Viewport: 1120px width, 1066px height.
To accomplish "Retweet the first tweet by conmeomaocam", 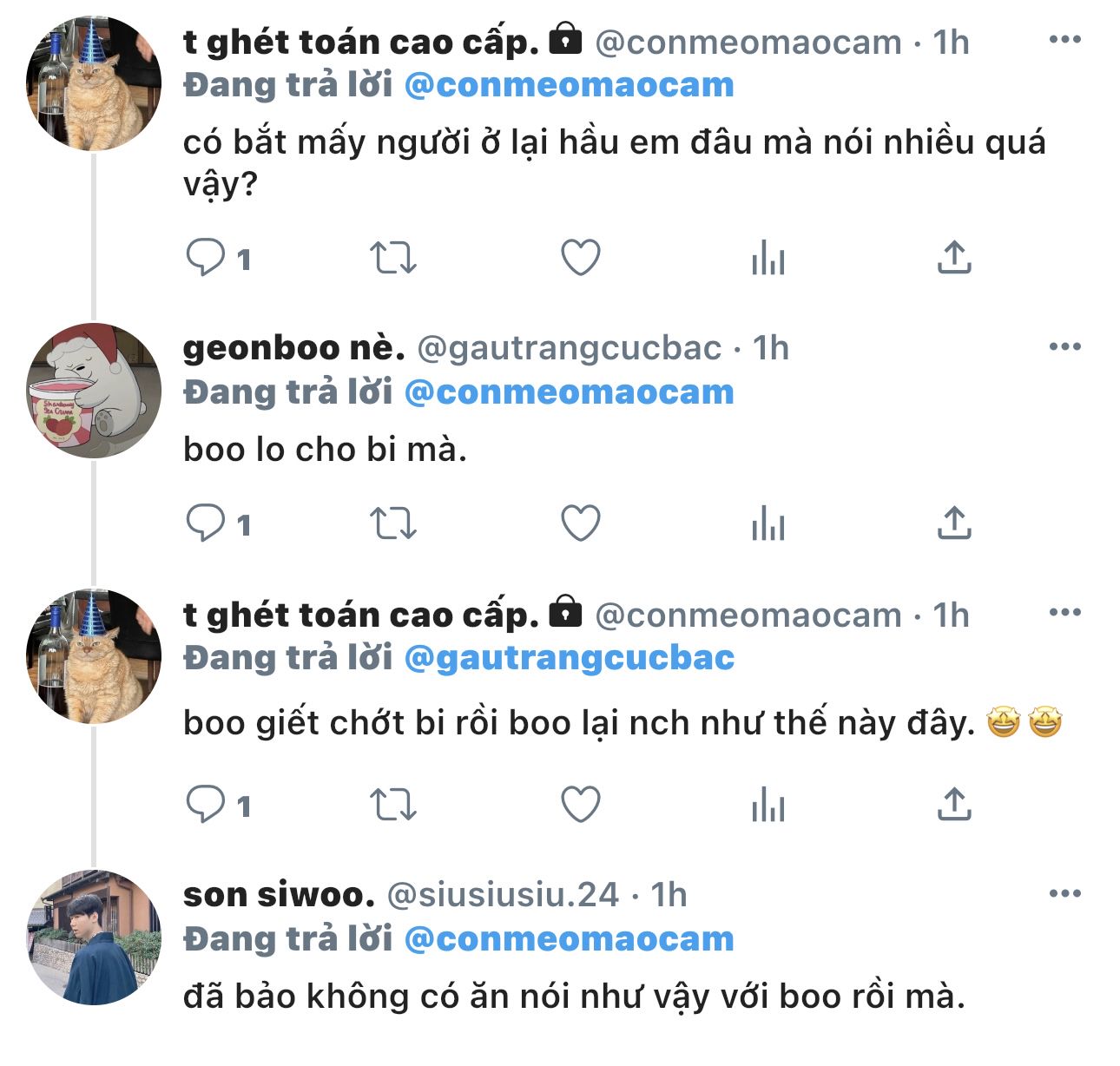I will tap(393, 258).
